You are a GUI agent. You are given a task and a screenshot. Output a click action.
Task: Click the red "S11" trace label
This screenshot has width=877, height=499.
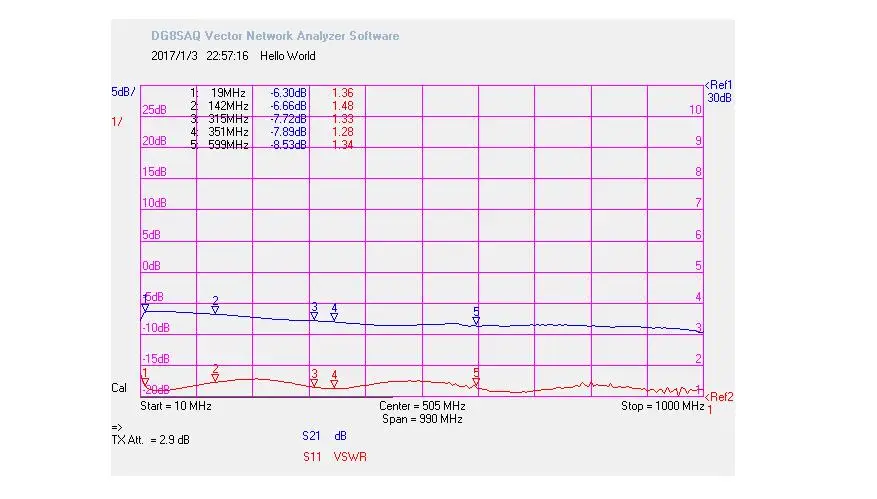click(x=312, y=457)
